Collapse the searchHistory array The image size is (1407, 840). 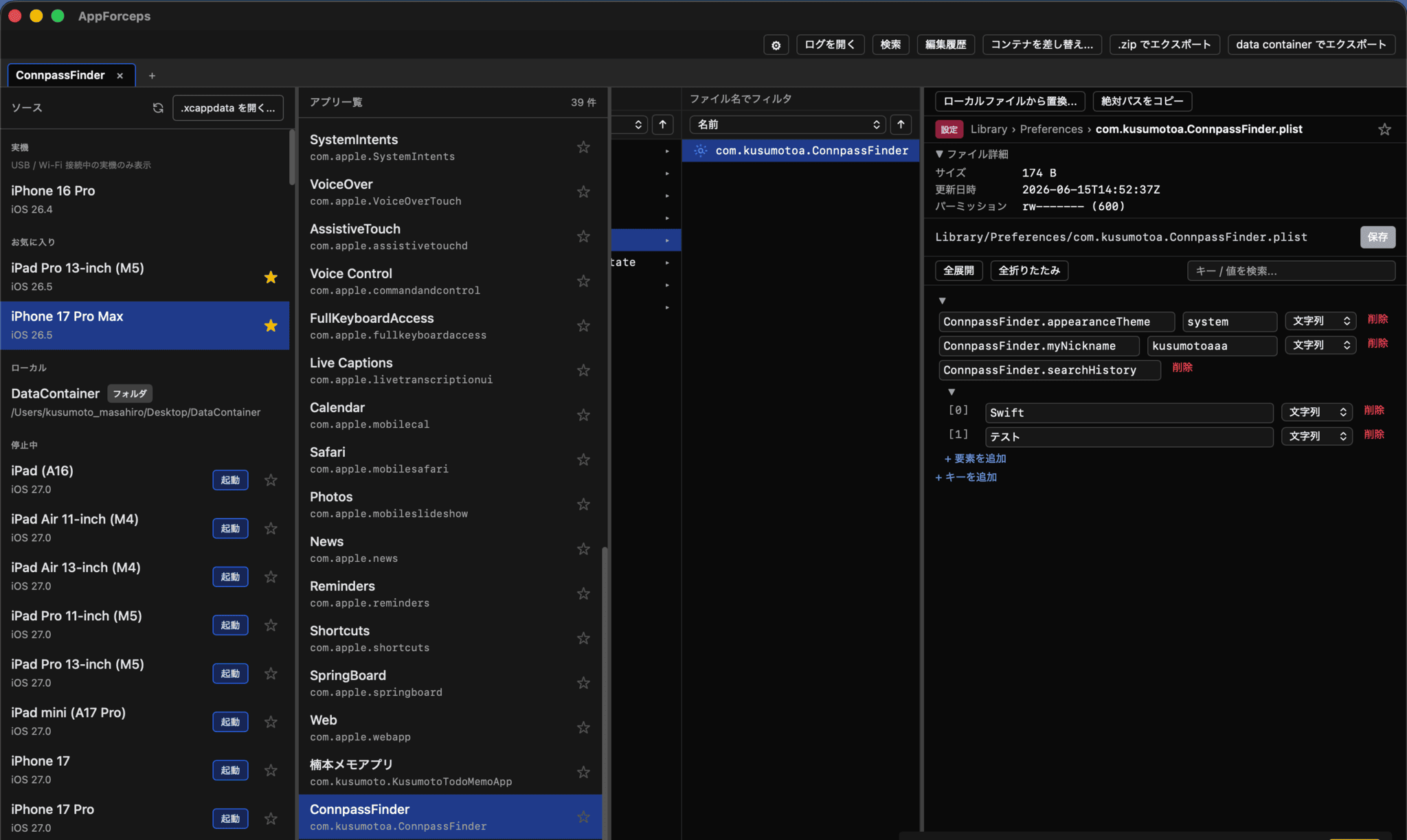tap(952, 392)
